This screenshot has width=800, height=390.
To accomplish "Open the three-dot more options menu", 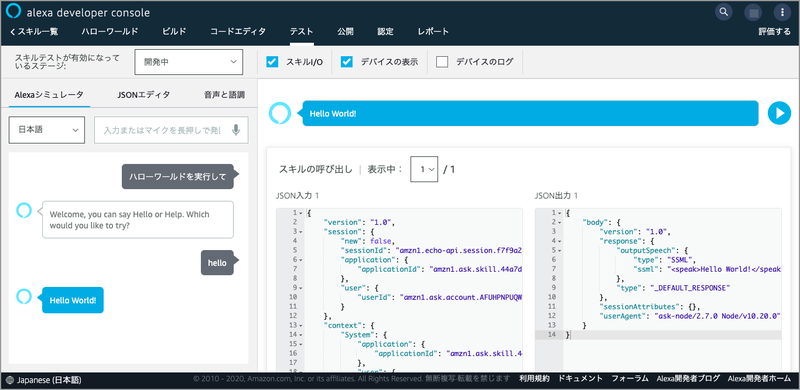I will [x=782, y=12].
